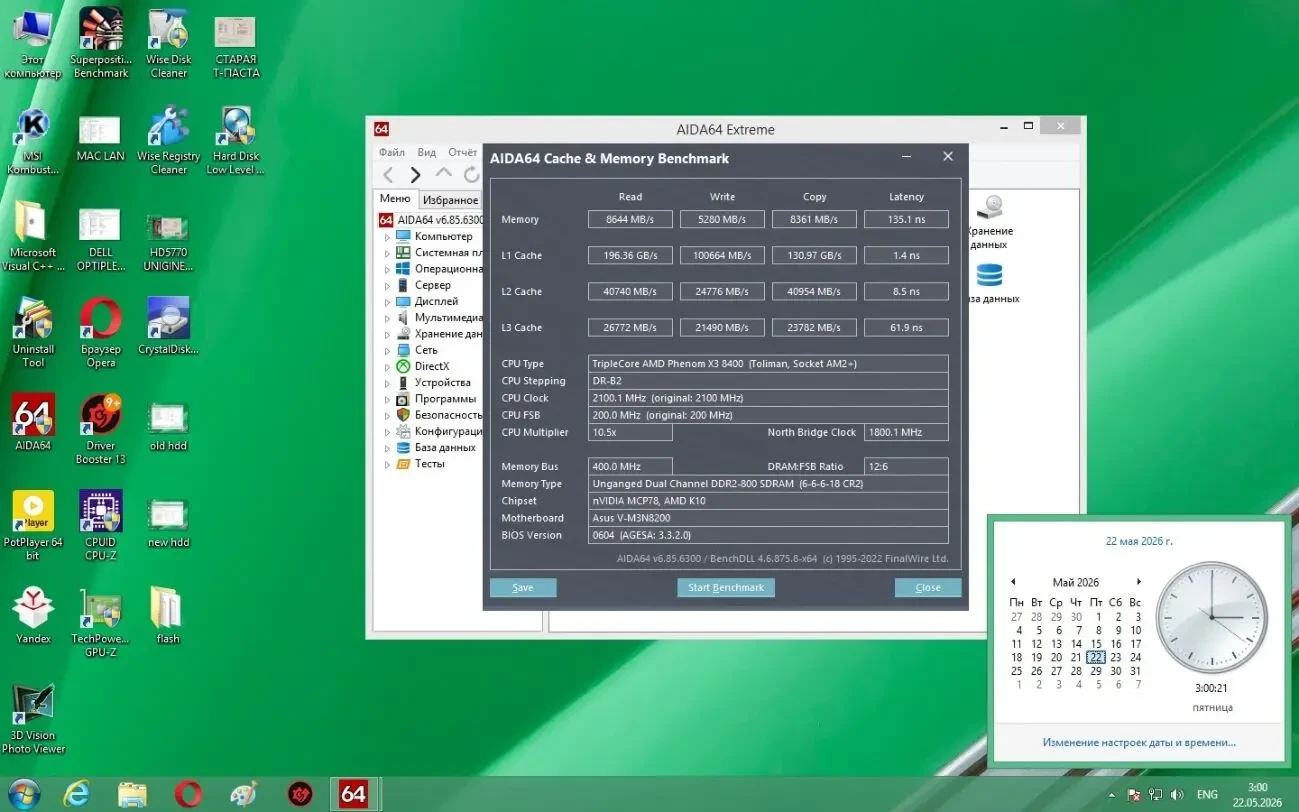Viewport: 1299px width, 812px height.
Task: Click the benchmark Close button
Action: click(x=928, y=588)
